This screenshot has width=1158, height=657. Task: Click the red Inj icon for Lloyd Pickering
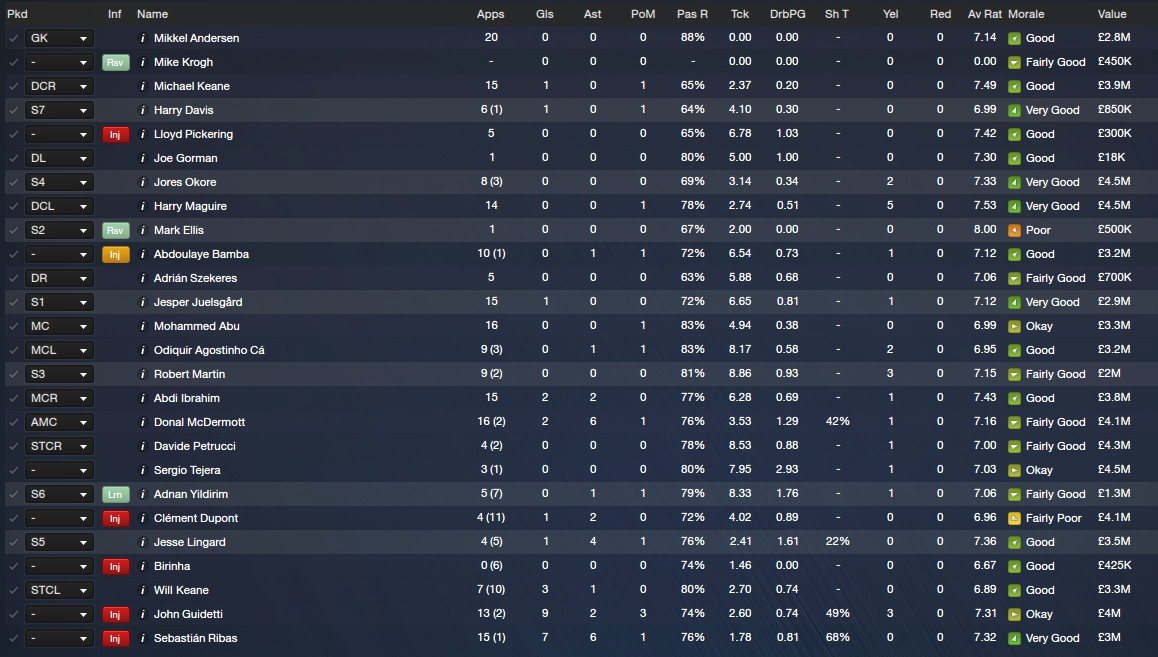pyautogui.click(x=115, y=134)
